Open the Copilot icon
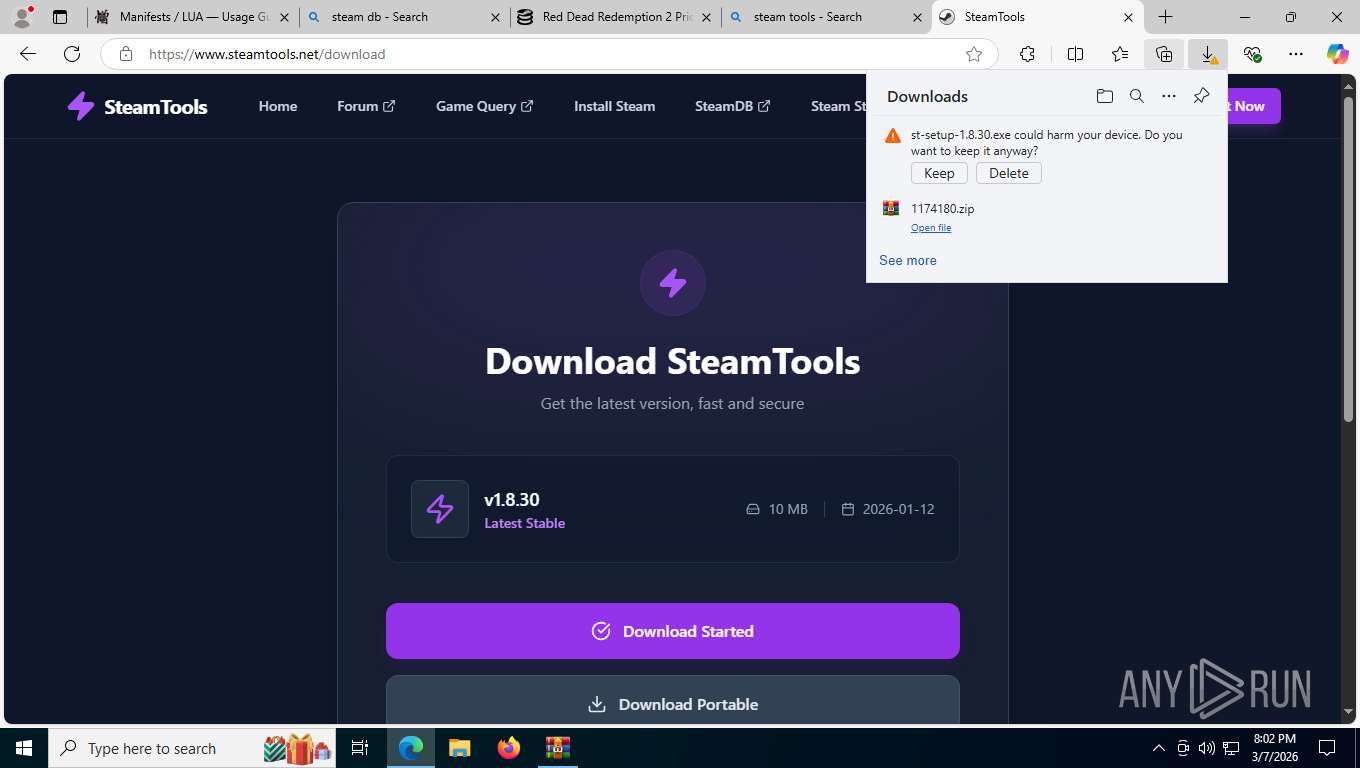Screen dimensions: 1360x768 click(x=1338, y=54)
